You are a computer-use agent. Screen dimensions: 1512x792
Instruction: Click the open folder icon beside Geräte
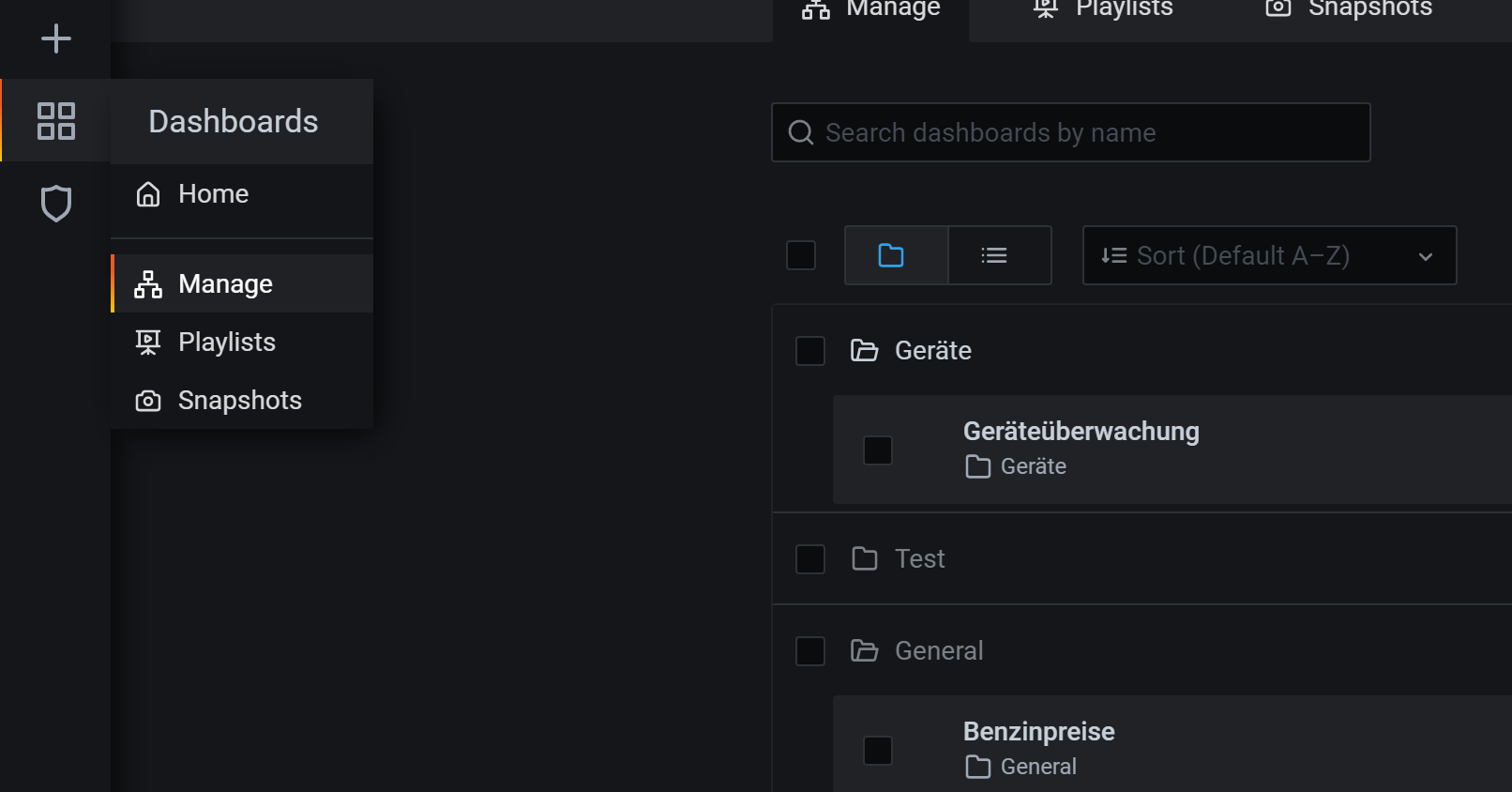click(864, 350)
